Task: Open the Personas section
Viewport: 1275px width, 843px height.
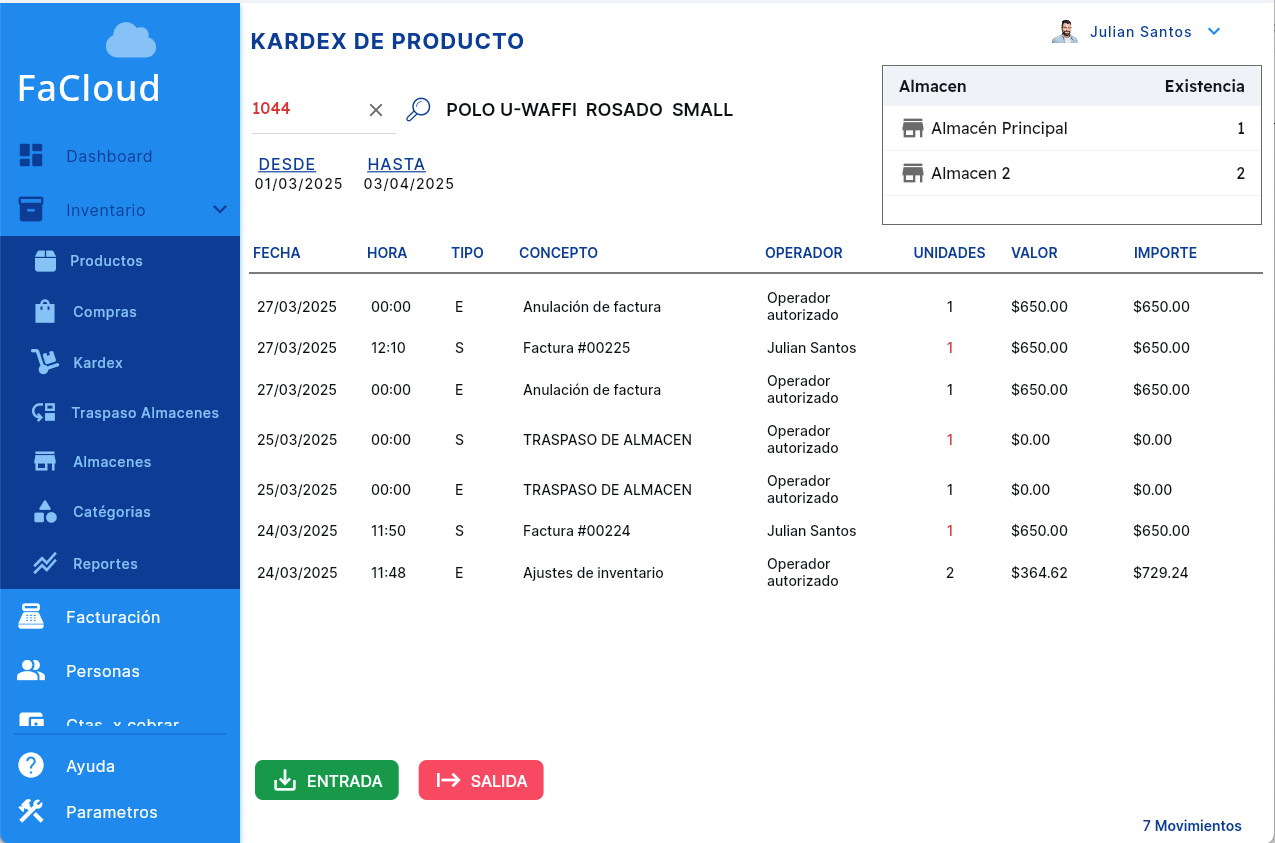Action: click(102, 671)
